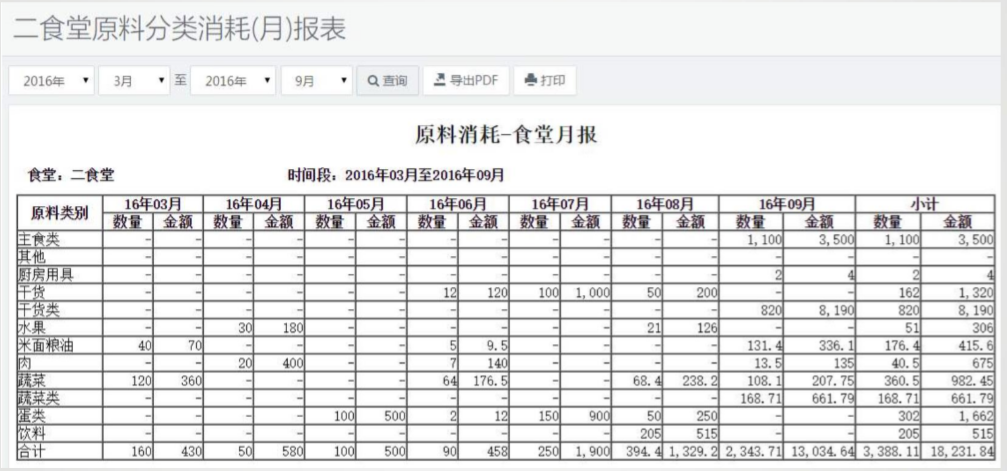The width and height of the screenshot is (1007, 471).
Task: Click the 时间段 date range text
Action: pyautogui.click(x=396, y=175)
